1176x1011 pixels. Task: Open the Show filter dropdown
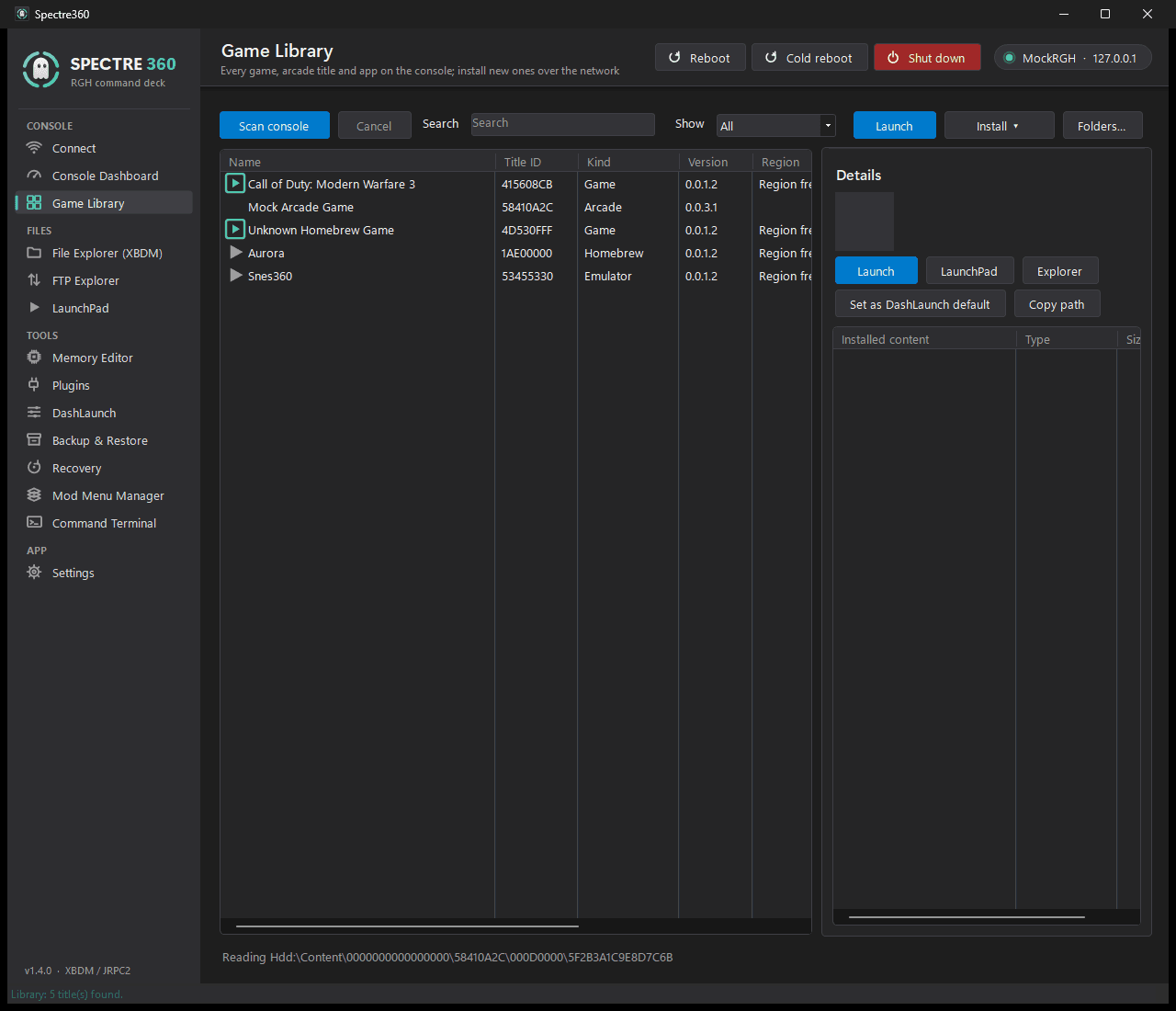point(776,126)
